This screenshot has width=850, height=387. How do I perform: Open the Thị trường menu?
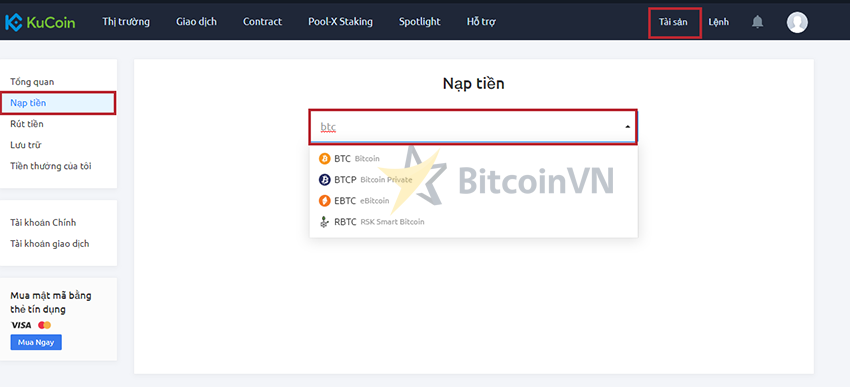coord(126,22)
